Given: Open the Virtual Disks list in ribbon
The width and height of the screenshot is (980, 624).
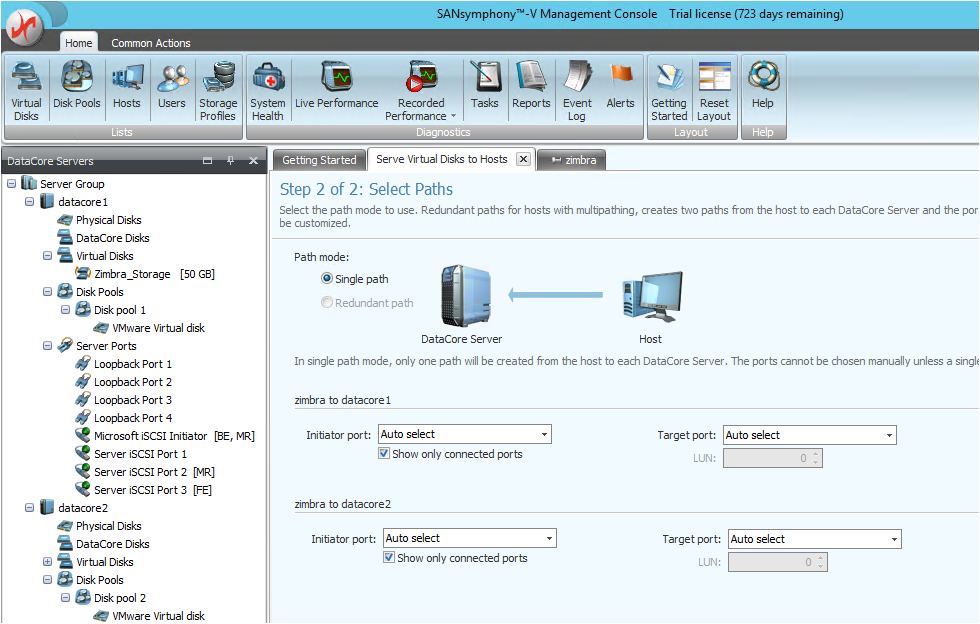Looking at the screenshot, I should 26,91.
